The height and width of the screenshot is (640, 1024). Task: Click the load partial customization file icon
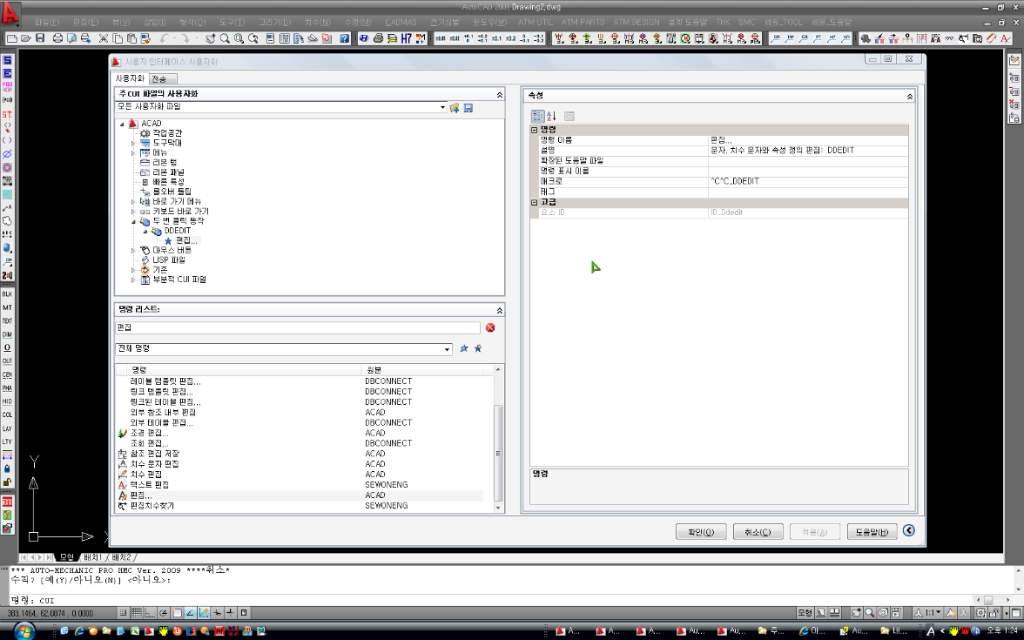[x=455, y=107]
